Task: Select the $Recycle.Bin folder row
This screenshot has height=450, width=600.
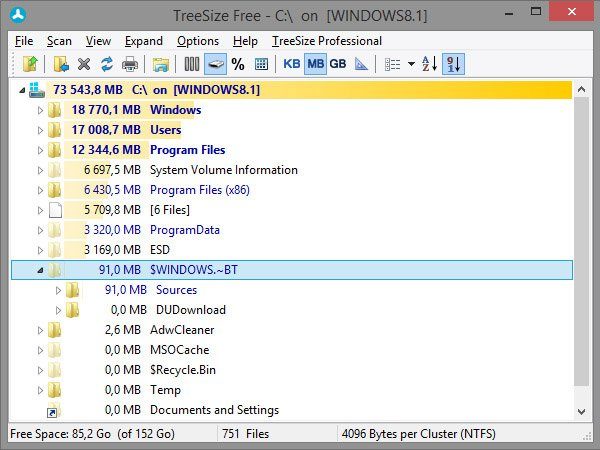Action: [x=292, y=370]
